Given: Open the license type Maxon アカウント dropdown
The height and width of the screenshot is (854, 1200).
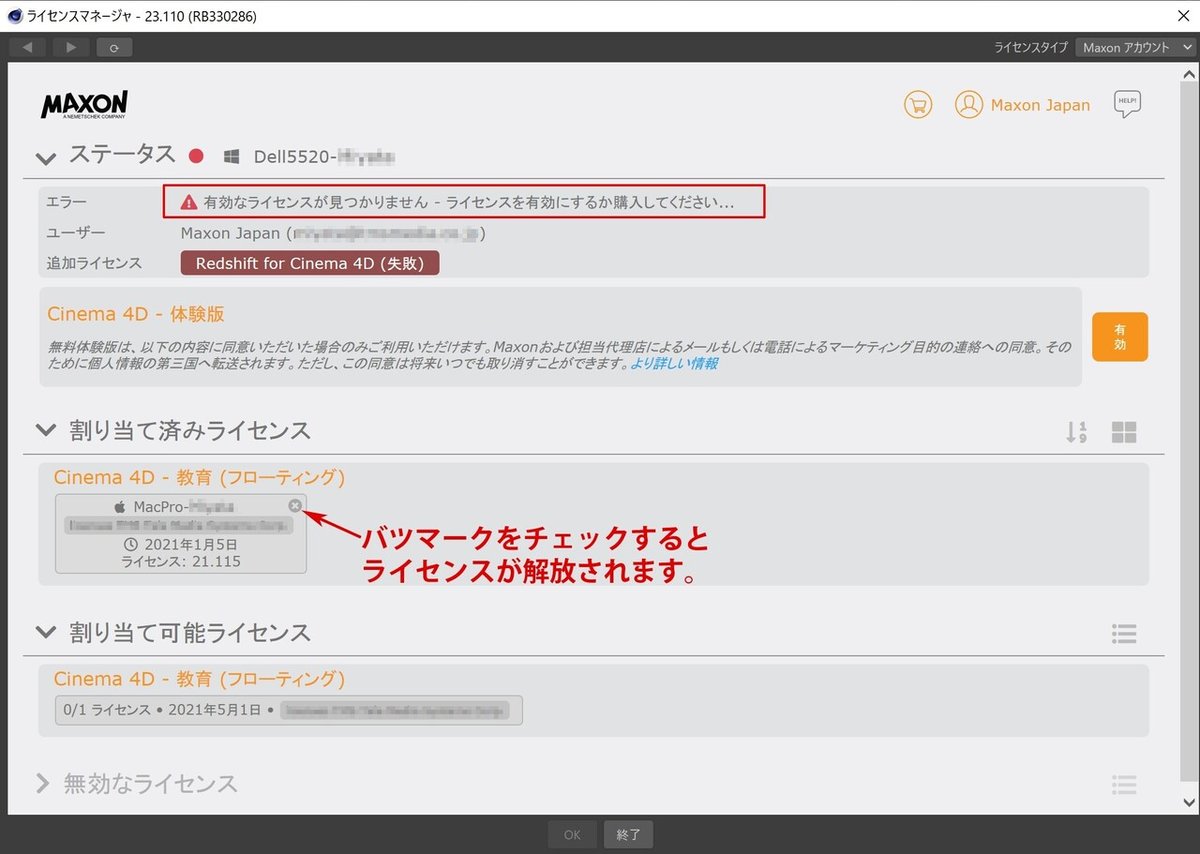Looking at the screenshot, I should coord(1136,47).
